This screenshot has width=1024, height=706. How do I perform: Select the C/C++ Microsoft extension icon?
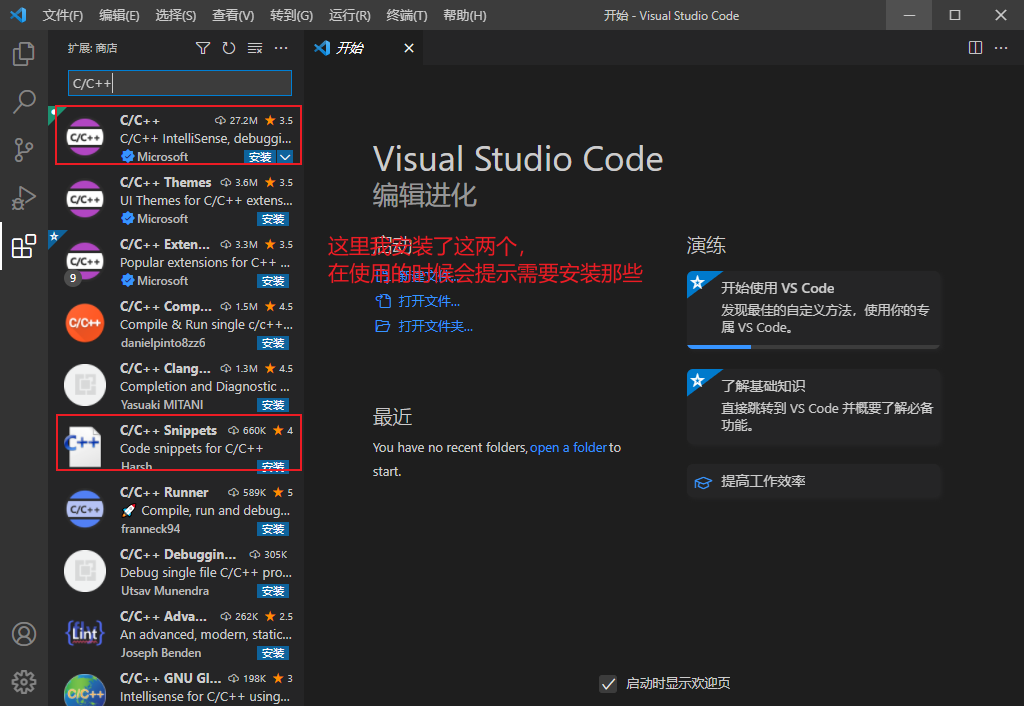pyautogui.click(x=85, y=137)
